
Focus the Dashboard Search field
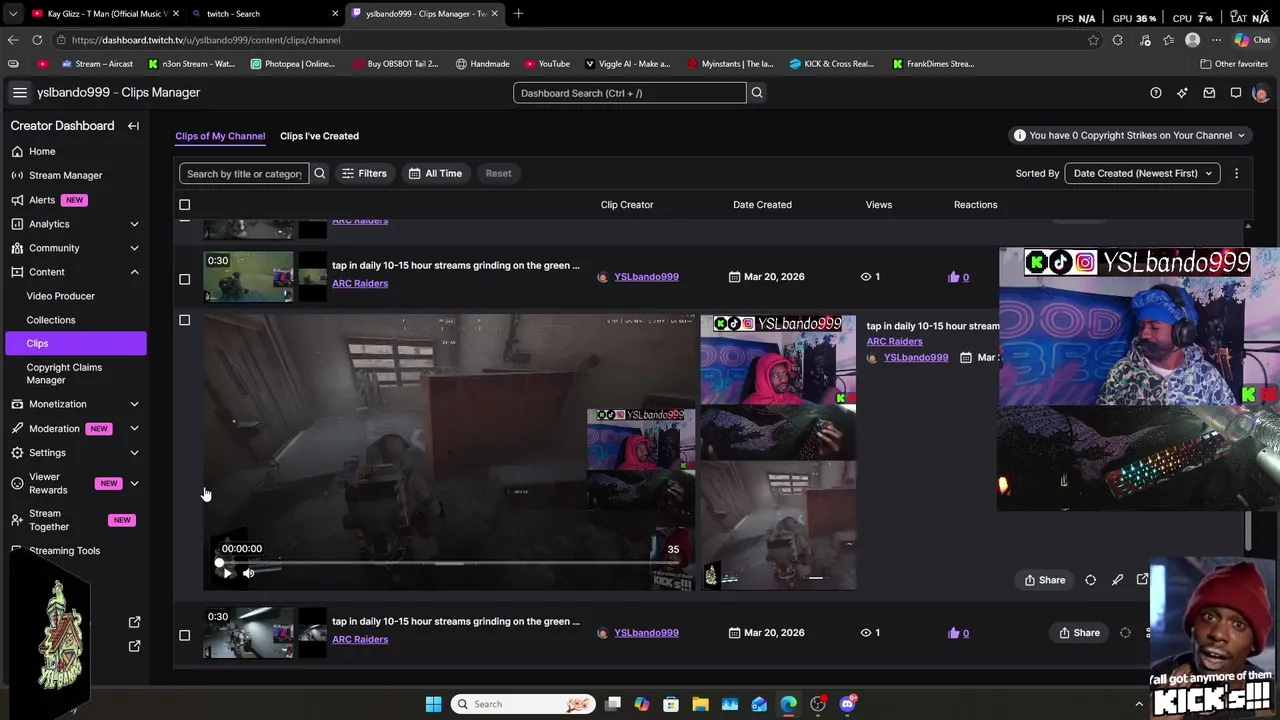[630, 93]
